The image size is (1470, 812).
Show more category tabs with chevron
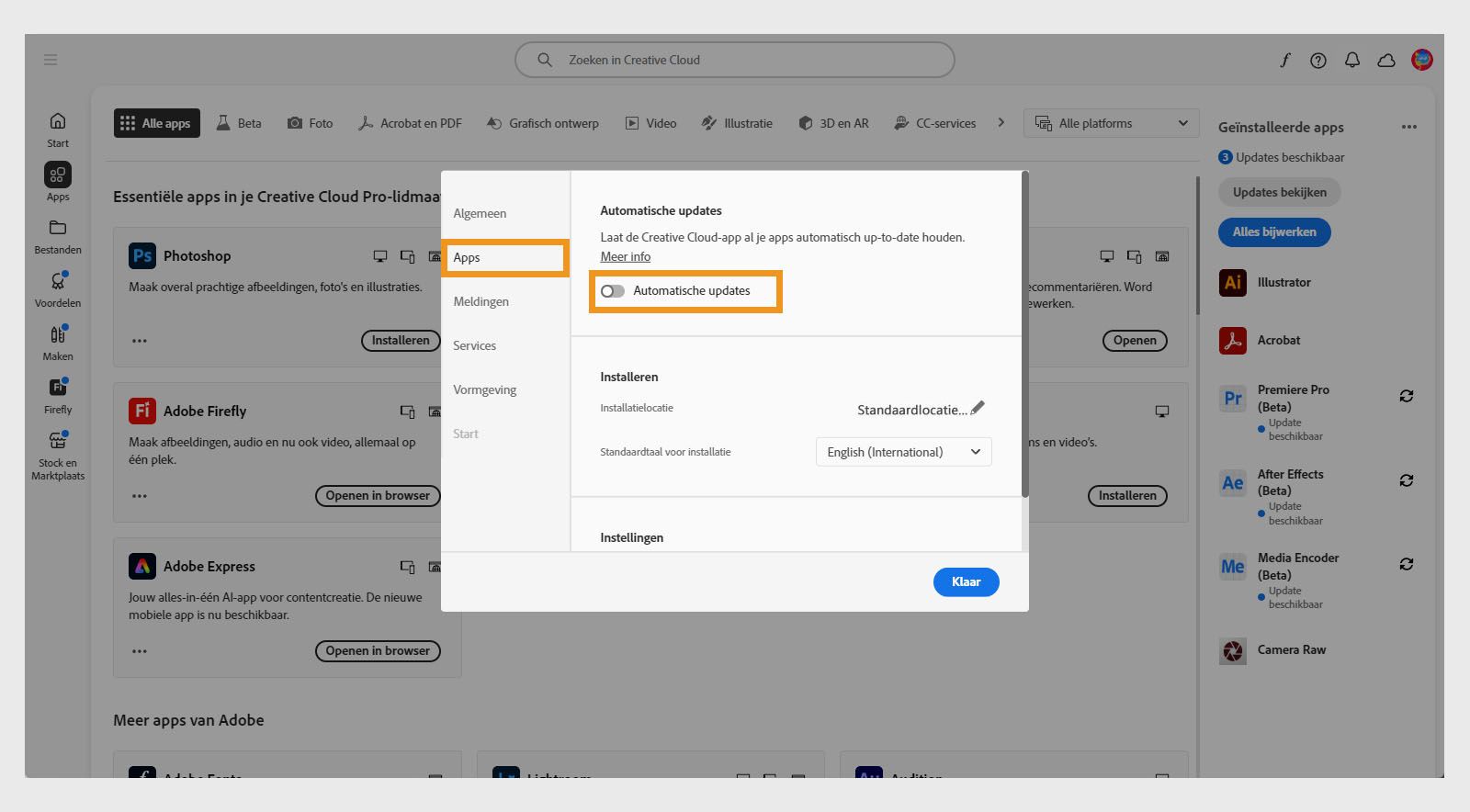coord(1001,123)
